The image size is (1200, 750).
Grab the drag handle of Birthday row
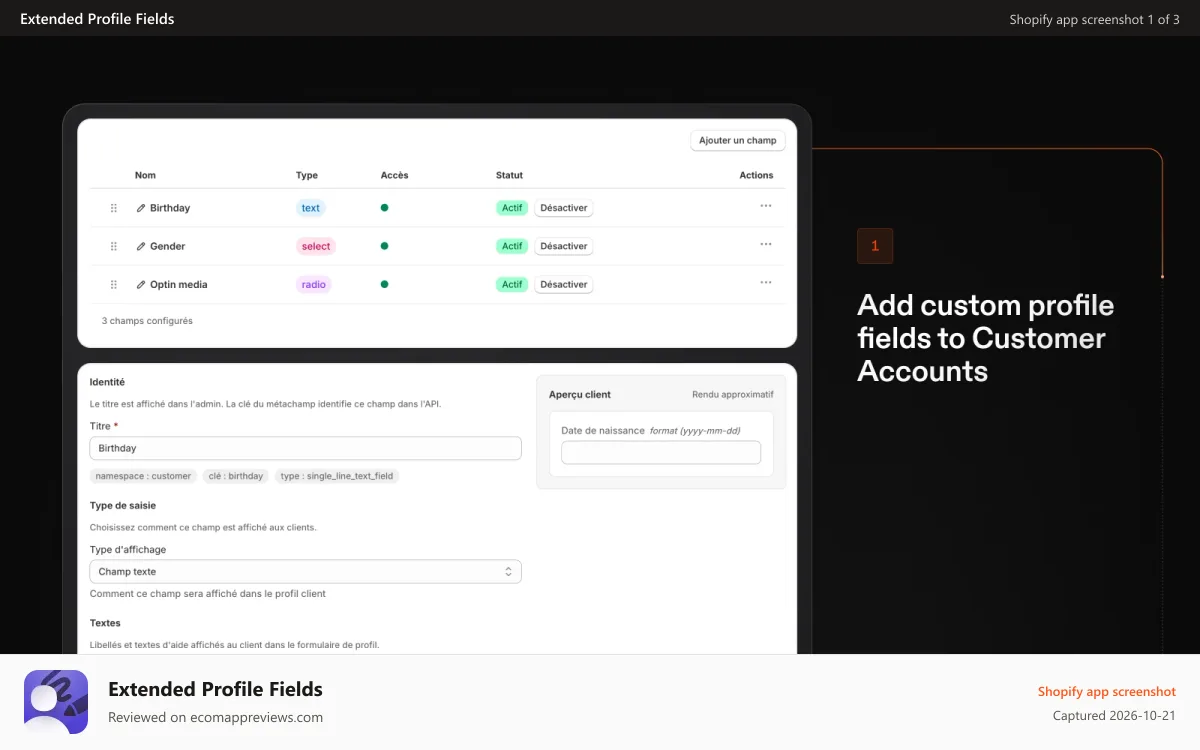(114, 208)
